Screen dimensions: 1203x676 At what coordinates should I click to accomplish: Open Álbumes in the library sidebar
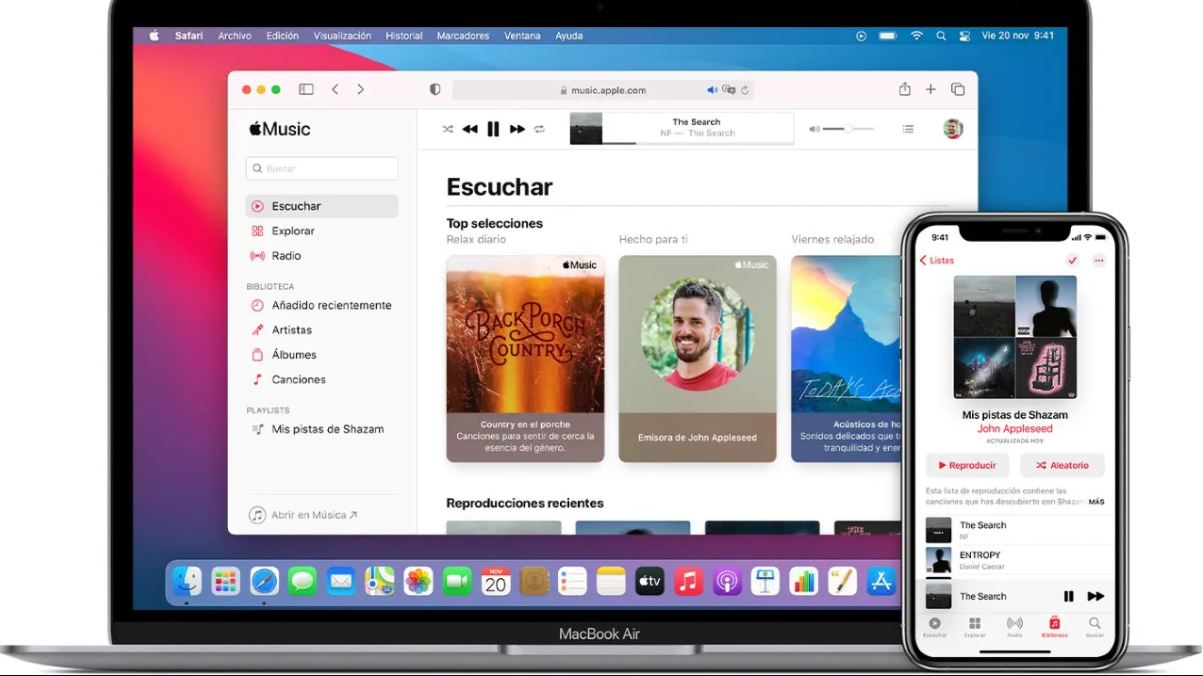point(322,355)
